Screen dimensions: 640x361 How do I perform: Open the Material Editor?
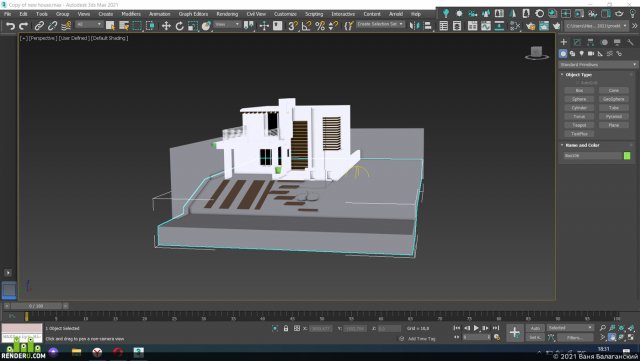(x=515, y=26)
